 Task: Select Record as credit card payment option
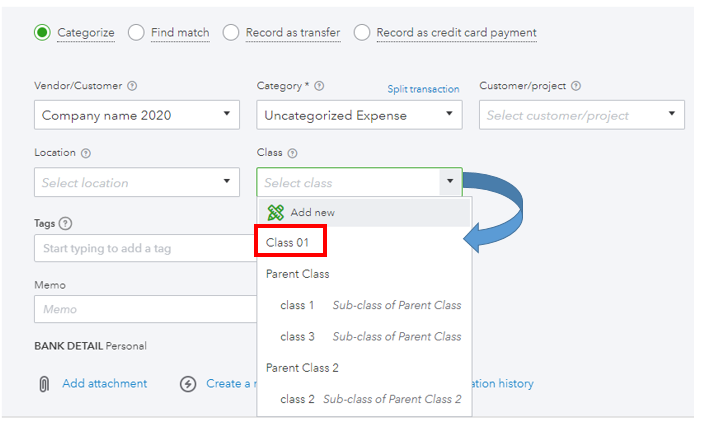click(362, 33)
